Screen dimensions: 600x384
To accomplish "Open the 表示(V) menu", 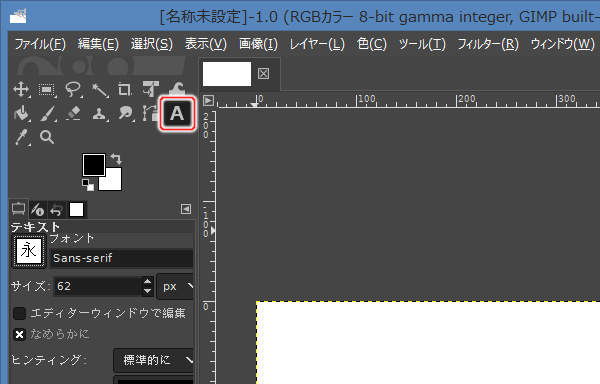I will (x=205, y=44).
